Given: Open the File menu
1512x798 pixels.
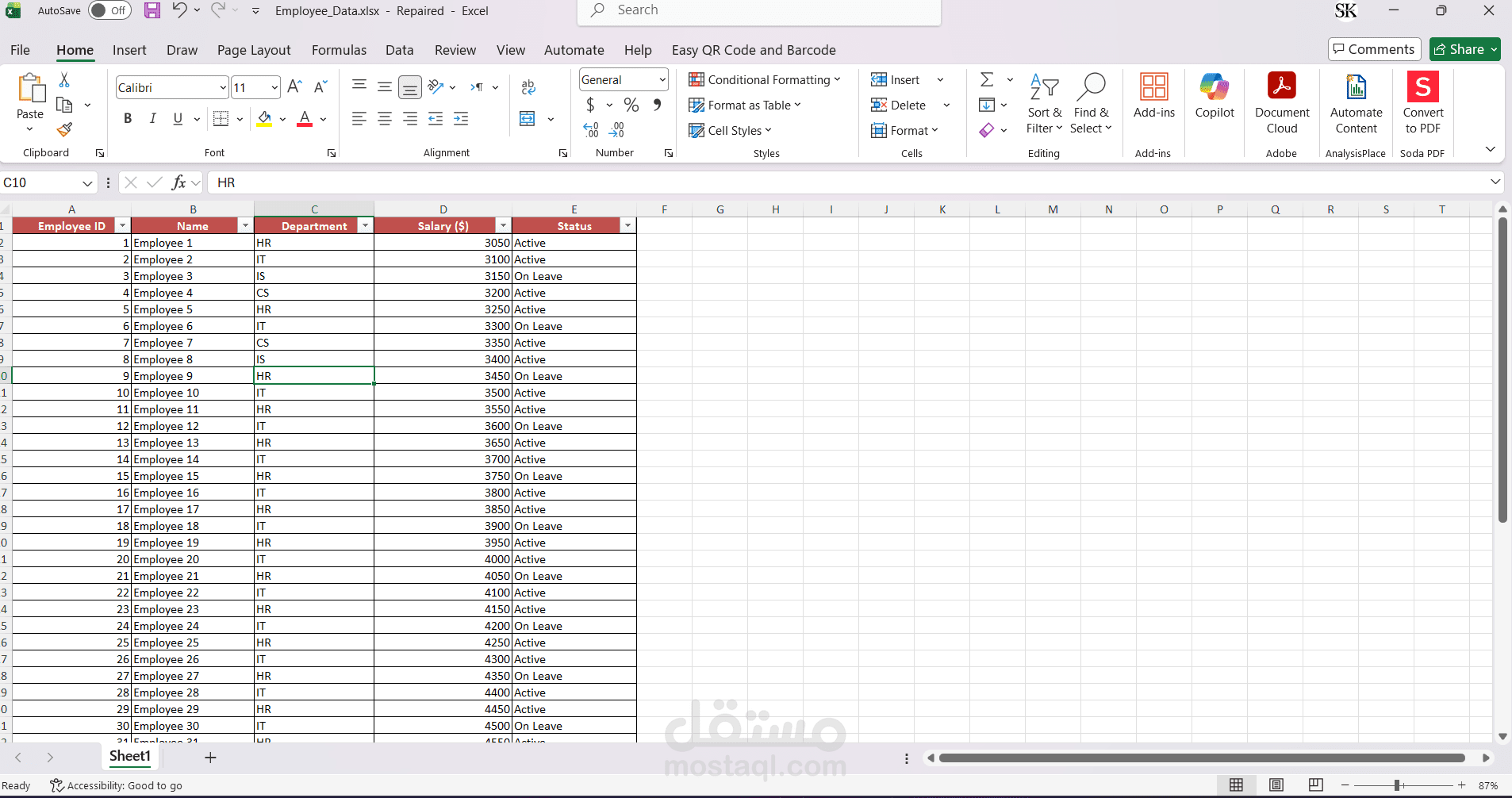Looking at the screenshot, I should click(20, 50).
